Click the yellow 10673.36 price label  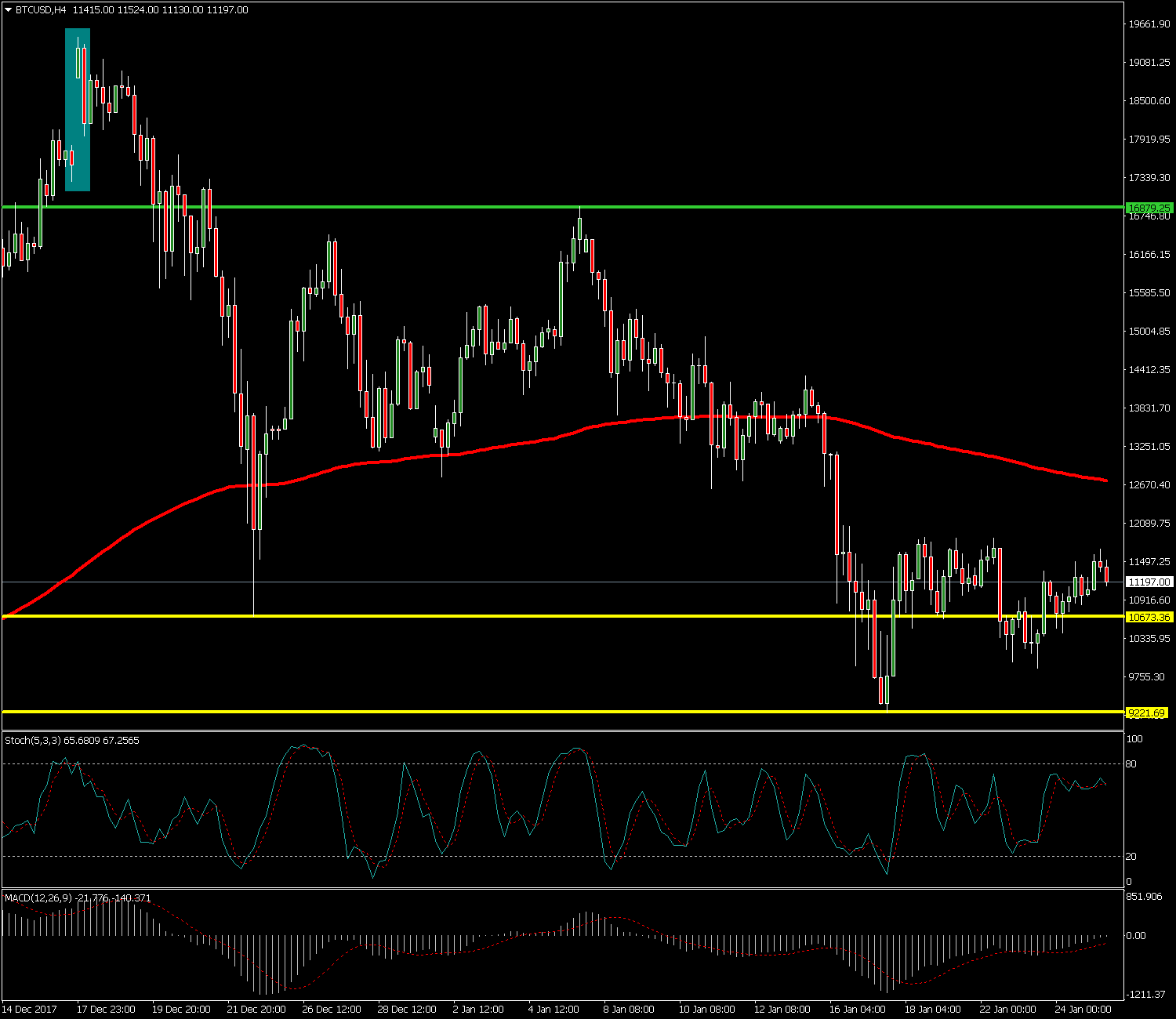point(1149,618)
